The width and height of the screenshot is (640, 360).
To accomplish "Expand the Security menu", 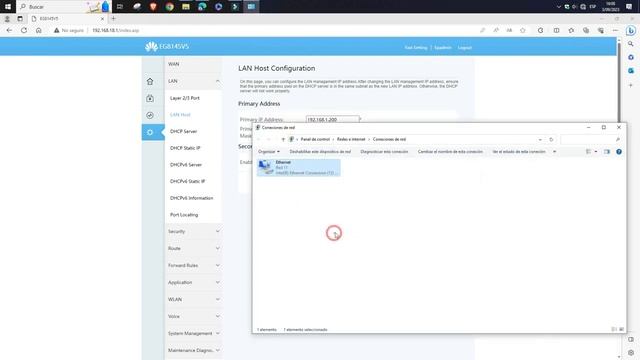I will click(x=193, y=231).
